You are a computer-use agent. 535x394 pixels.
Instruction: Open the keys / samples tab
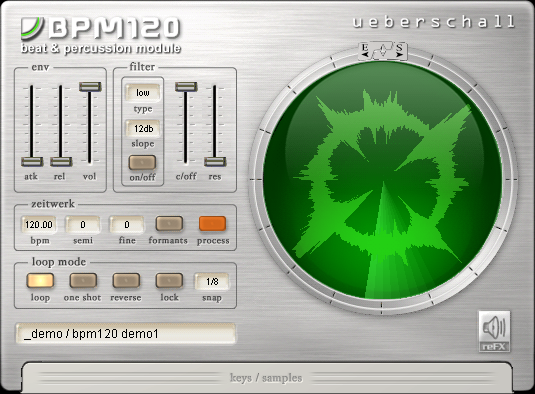266,377
